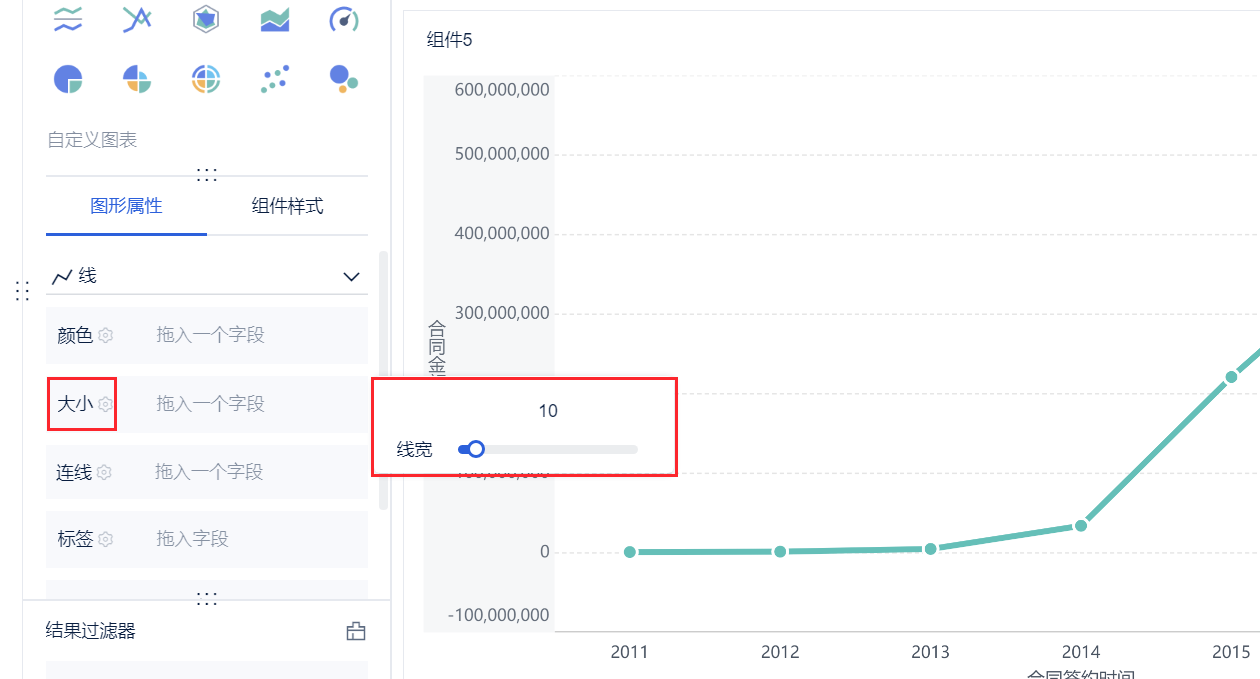1260x679 pixels.
Task: Switch to the 组件样式 tab
Action: [287, 206]
